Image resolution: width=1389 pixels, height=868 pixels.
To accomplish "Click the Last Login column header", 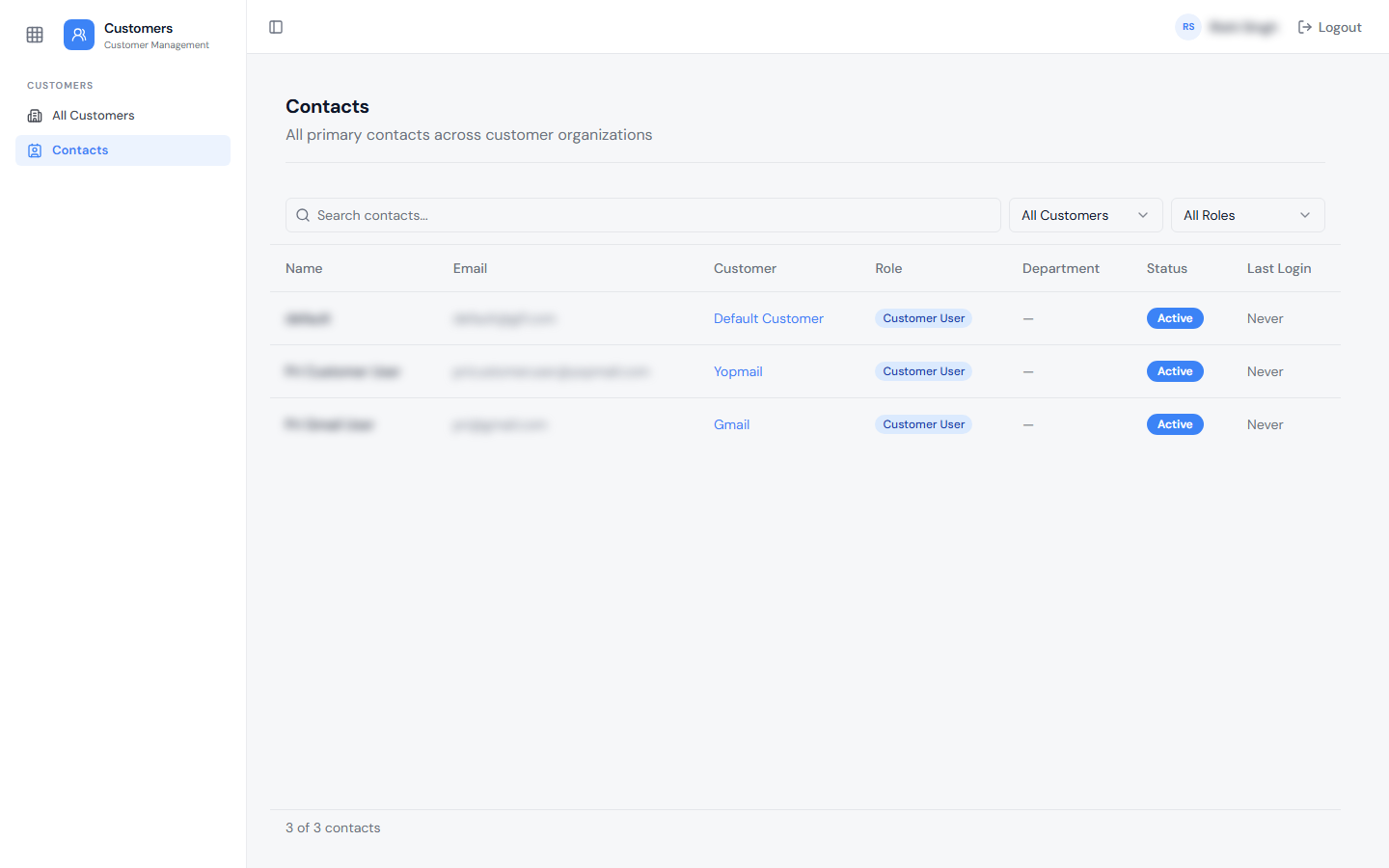I will point(1279,268).
